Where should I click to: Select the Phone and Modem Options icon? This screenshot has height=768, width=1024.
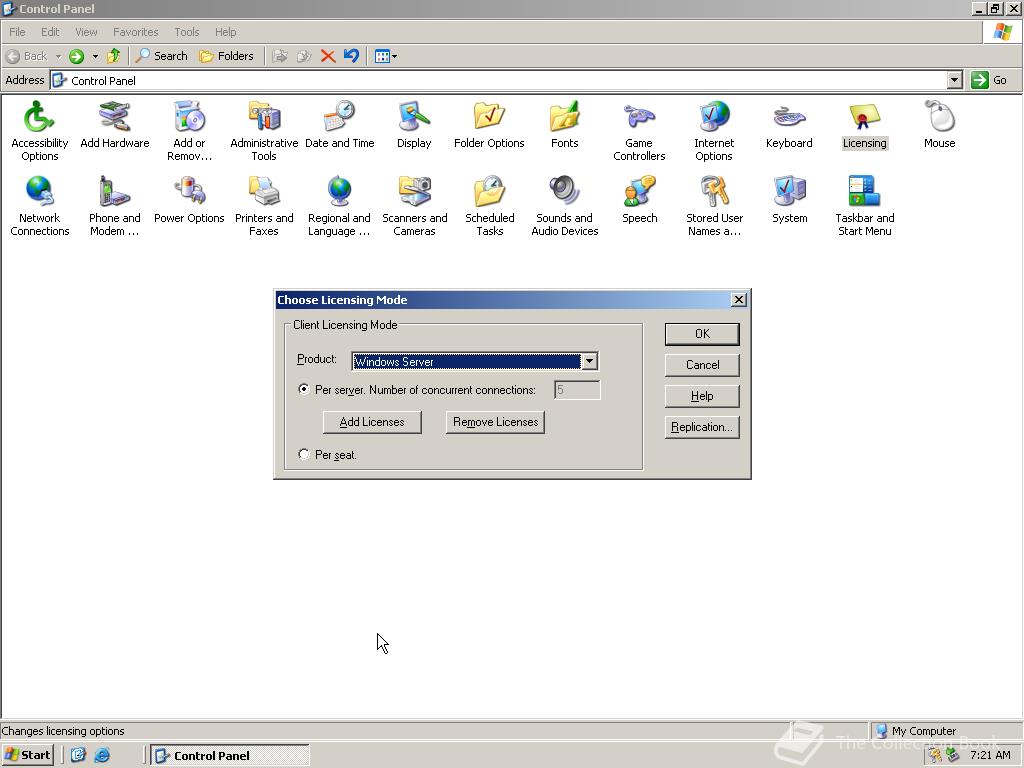[114, 206]
